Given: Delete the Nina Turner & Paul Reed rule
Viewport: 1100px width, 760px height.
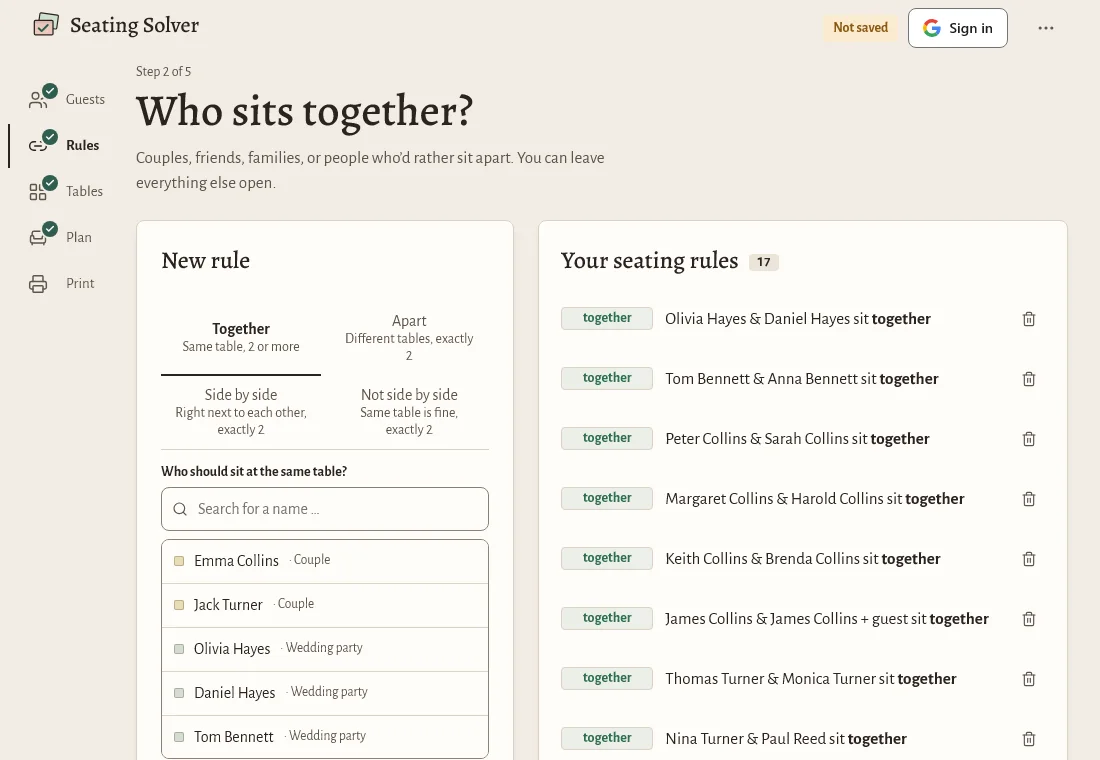Looking at the screenshot, I should pos(1028,739).
